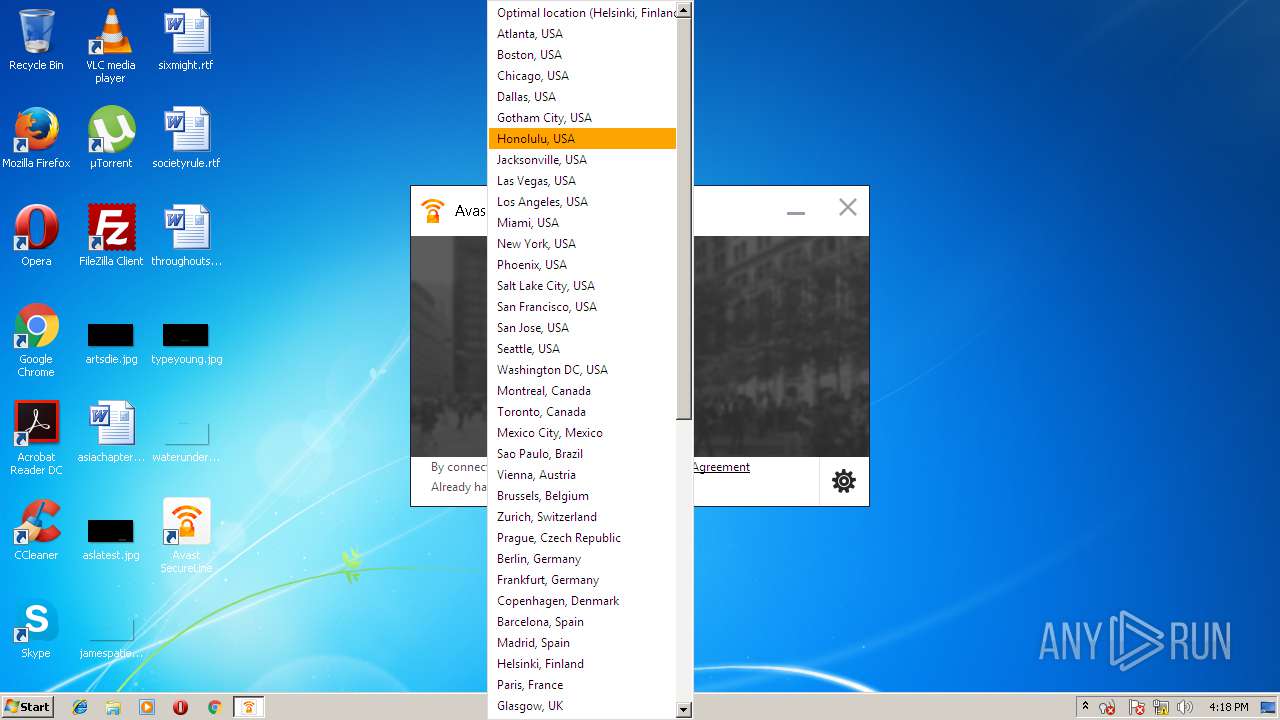This screenshot has height=720, width=1280.
Task: Select Jacksonville, USA location
Action: [x=582, y=160]
